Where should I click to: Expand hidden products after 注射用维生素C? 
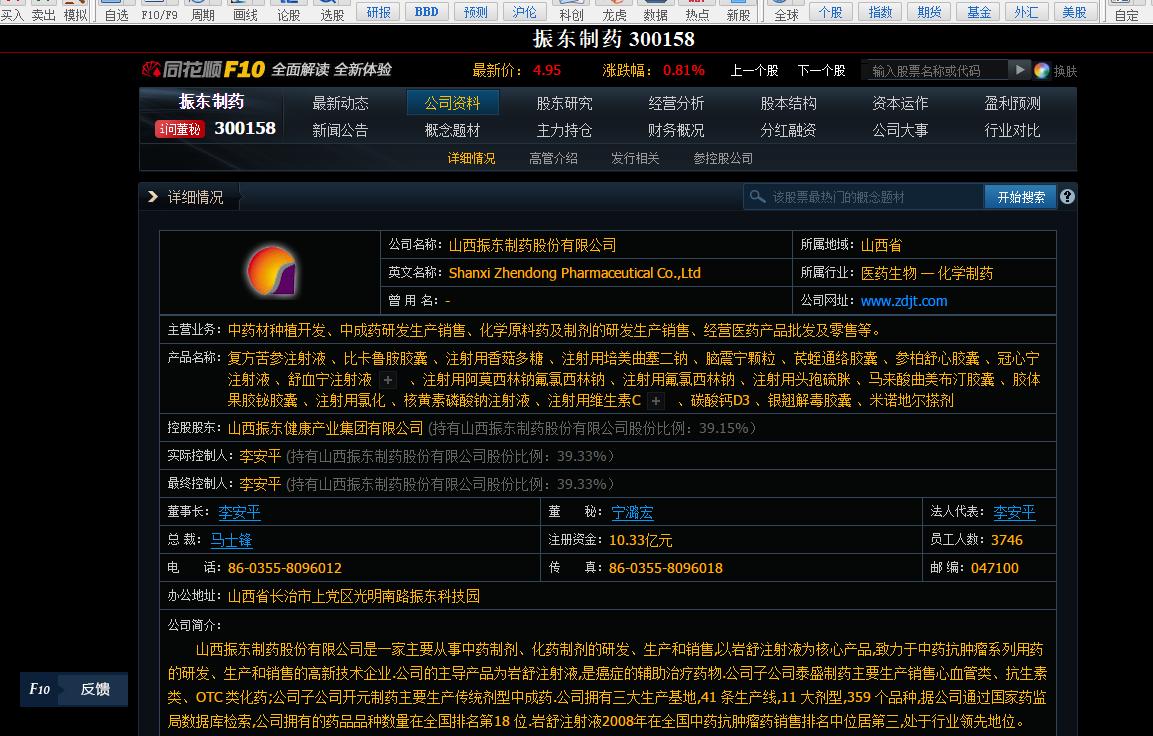[x=657, y=400]
